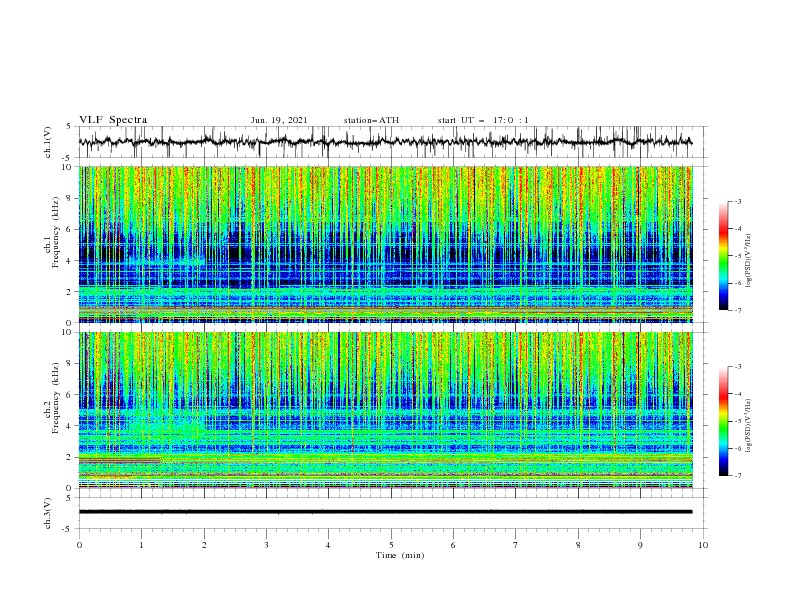Click the ch.3 flat voltage trace

[386, 512]
